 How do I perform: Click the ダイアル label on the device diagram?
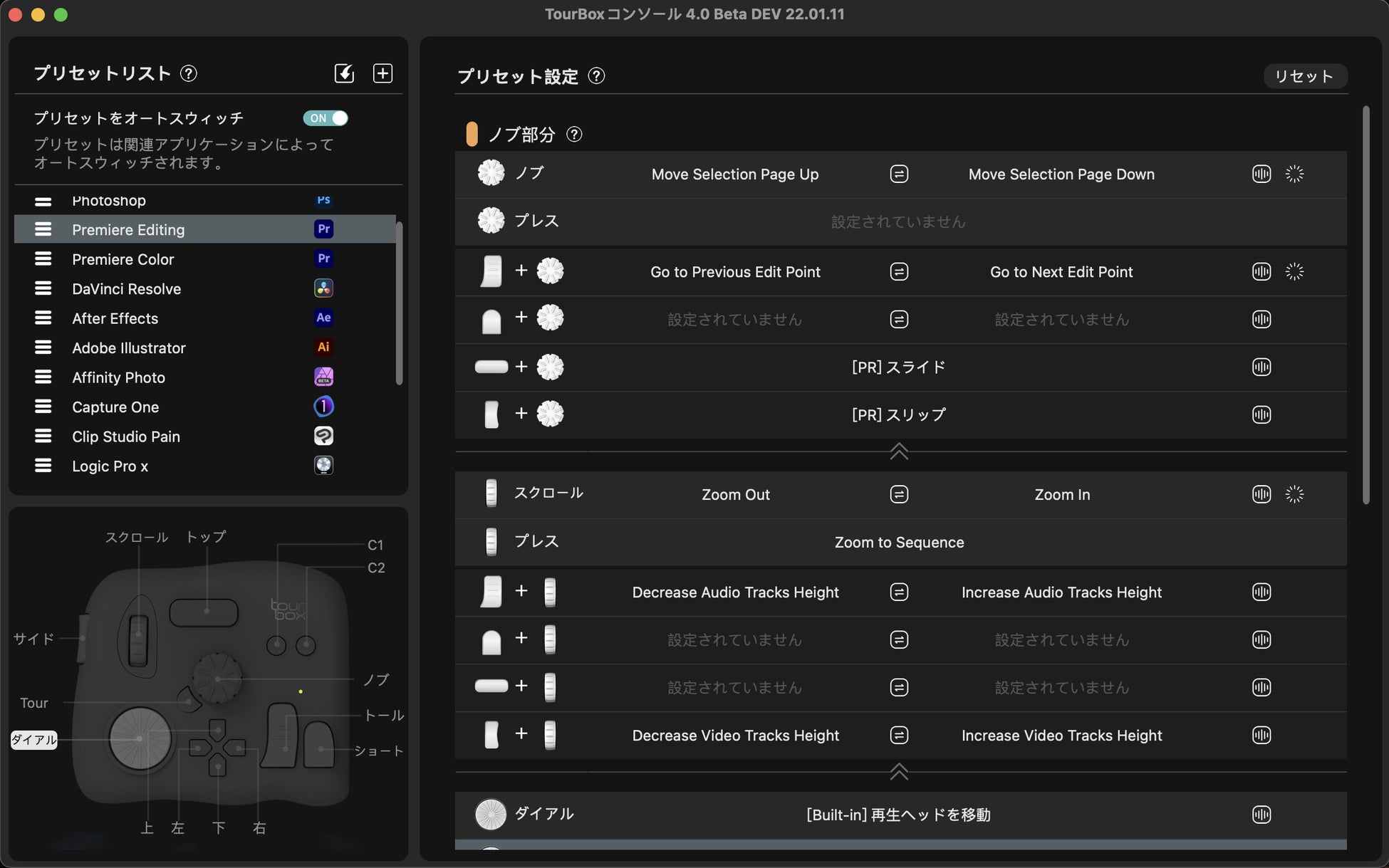pyautogui.click(x=33, y=740)
